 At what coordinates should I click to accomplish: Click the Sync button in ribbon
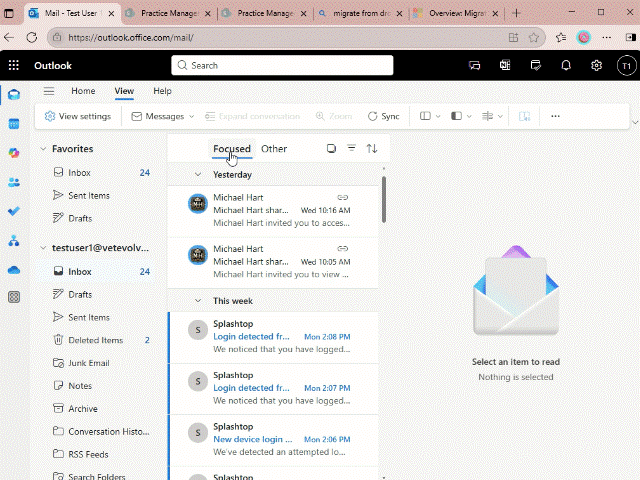tap(383, 116)
